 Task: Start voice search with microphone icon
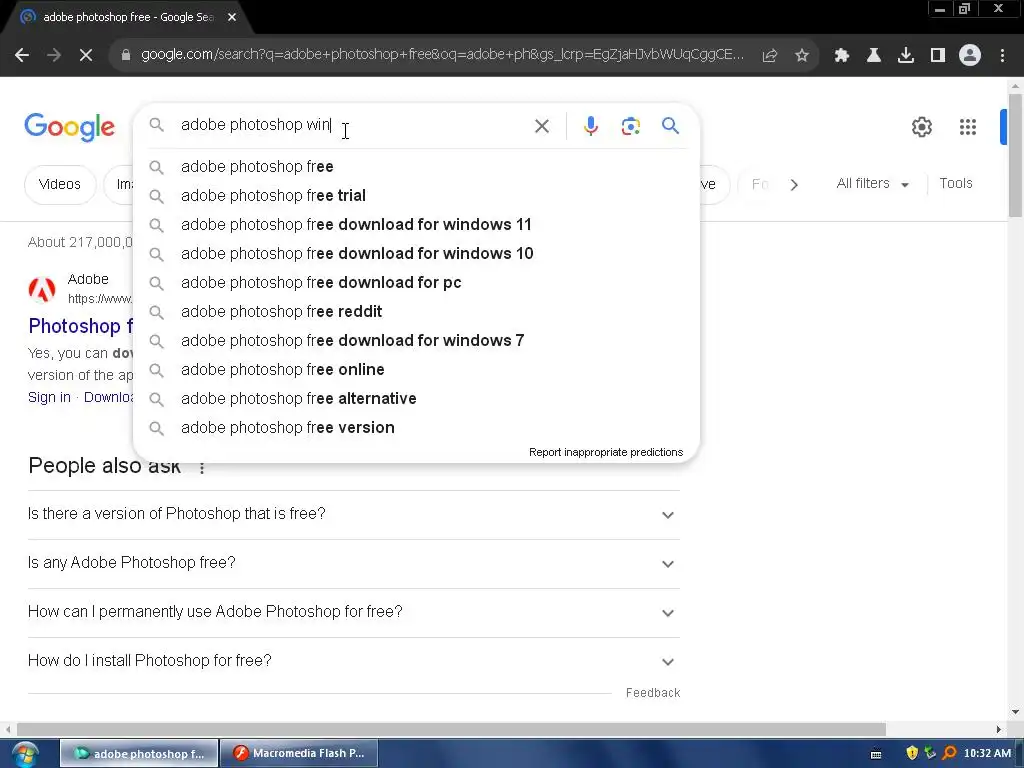591,126
